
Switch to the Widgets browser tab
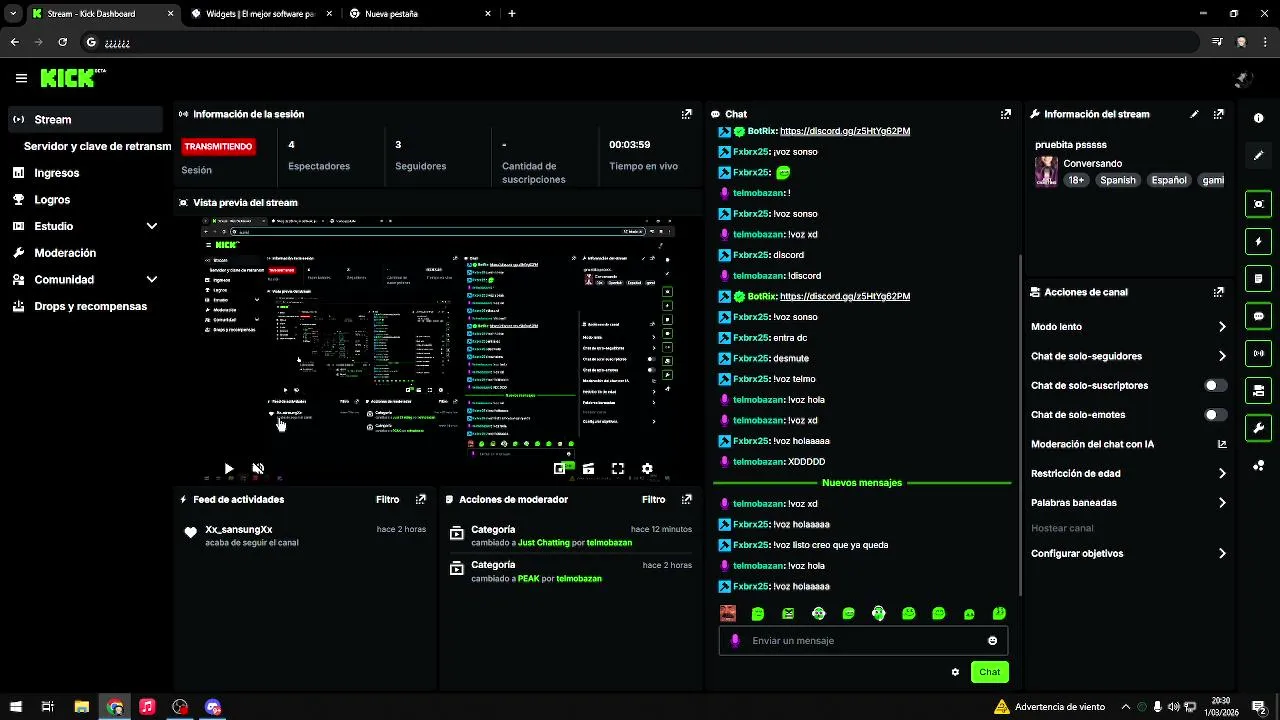[x=260, y=14]
